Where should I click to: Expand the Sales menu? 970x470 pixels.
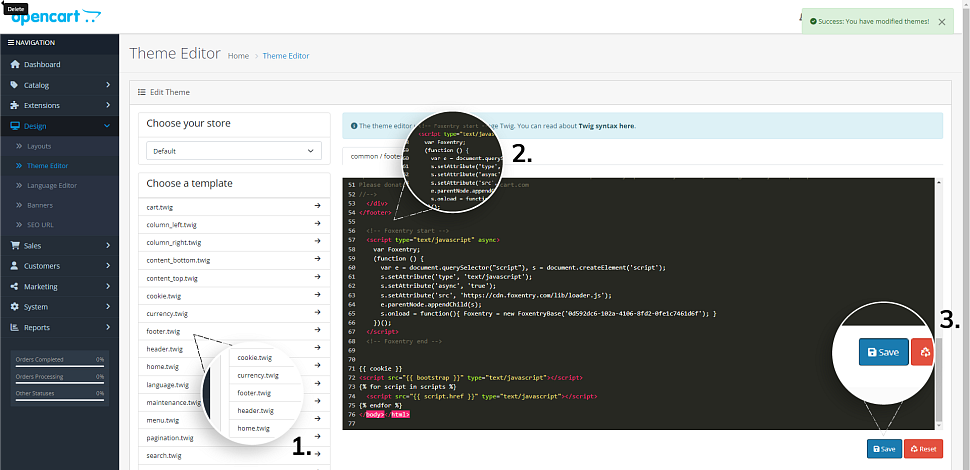click(59, 246)
